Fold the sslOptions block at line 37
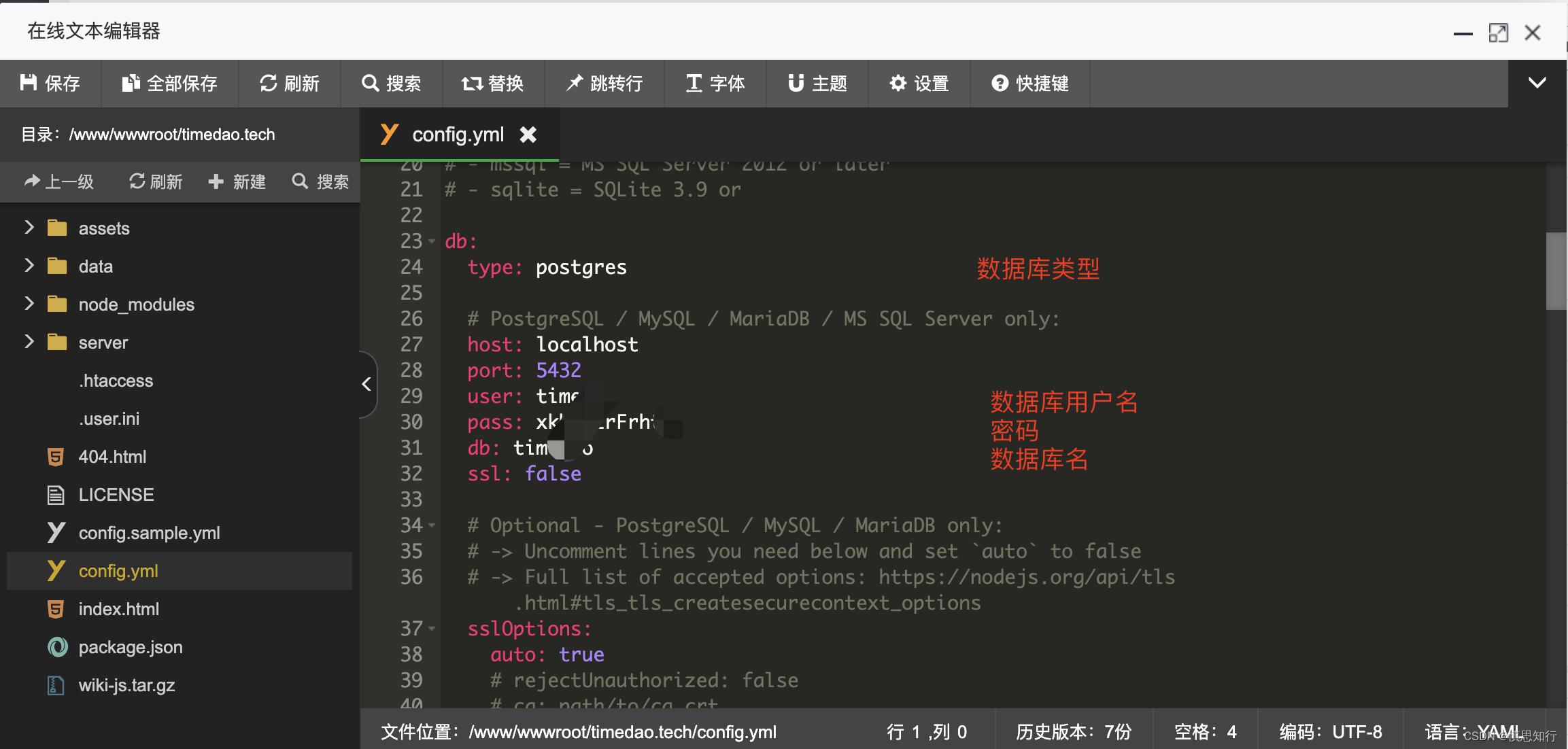Screen dimensions: 1568x749 pos(432,629)
